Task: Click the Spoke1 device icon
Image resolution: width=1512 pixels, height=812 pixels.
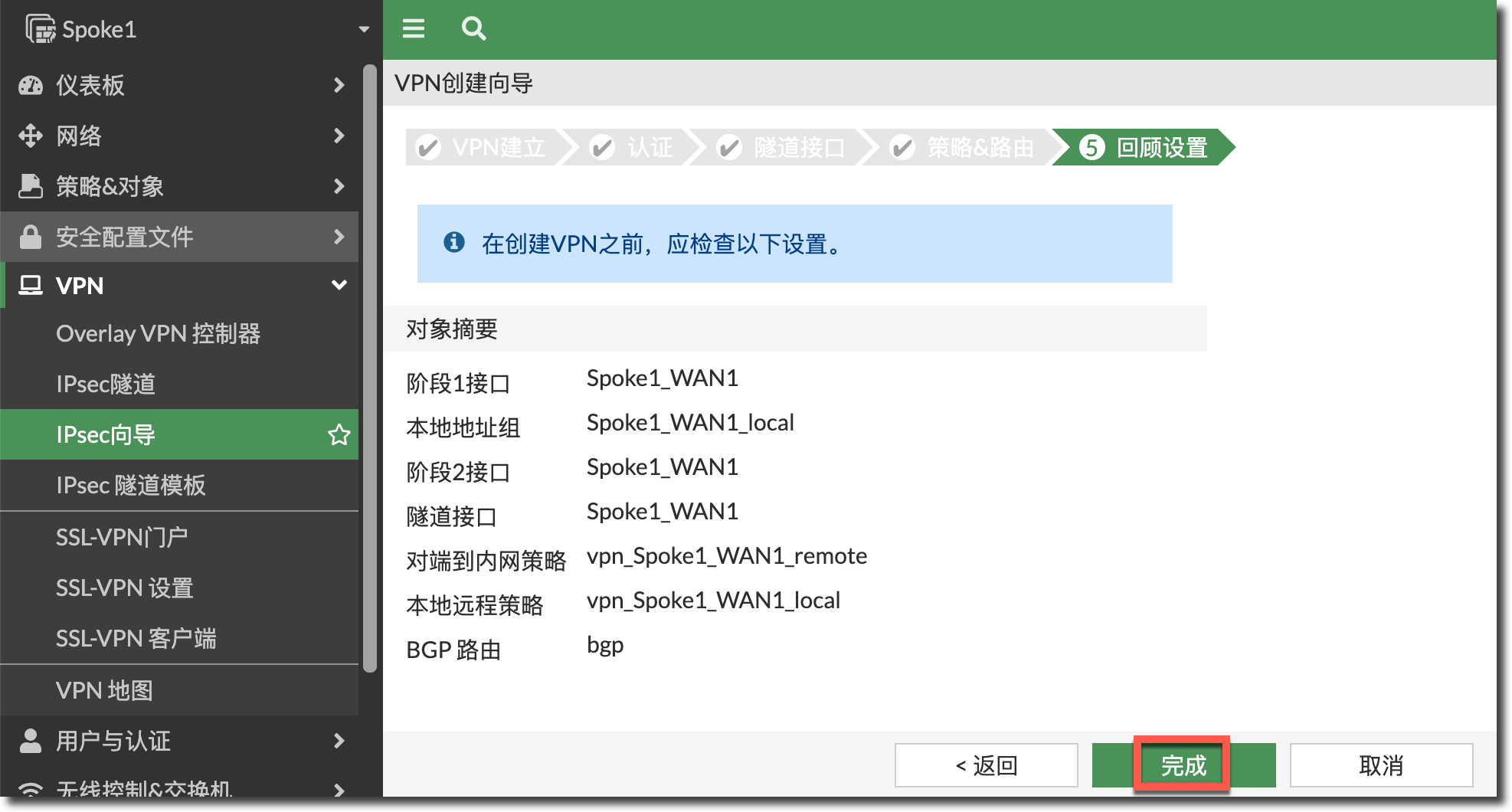Action: (x=41, y=29)
